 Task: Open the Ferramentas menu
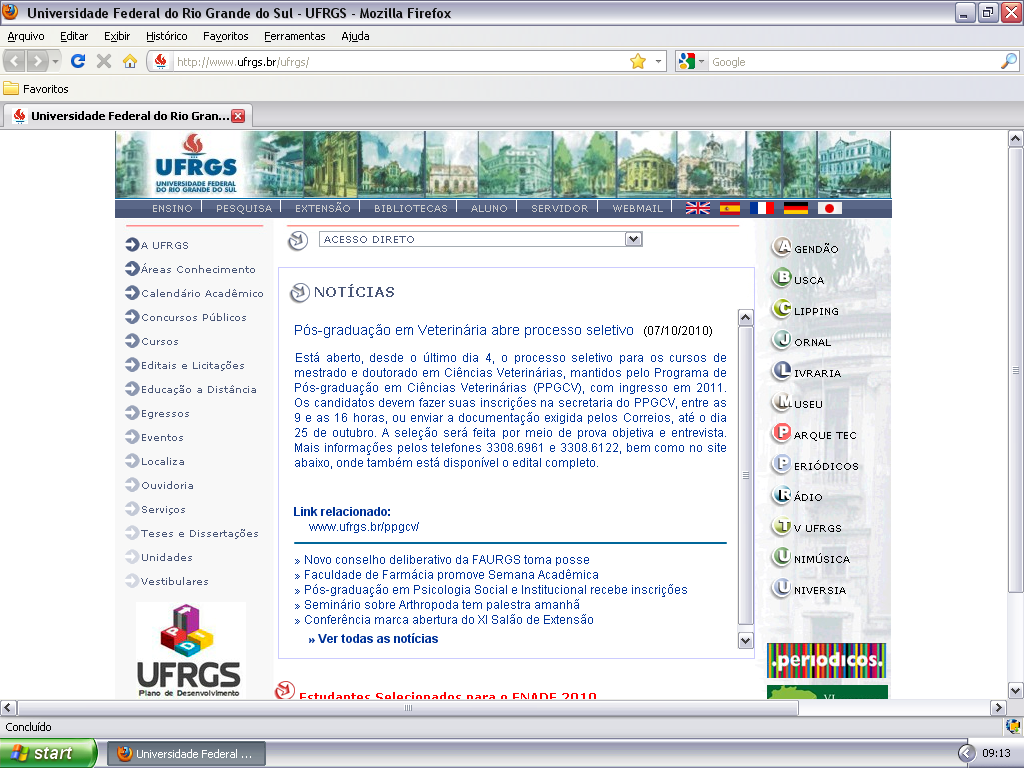click(x=294, y=36)
